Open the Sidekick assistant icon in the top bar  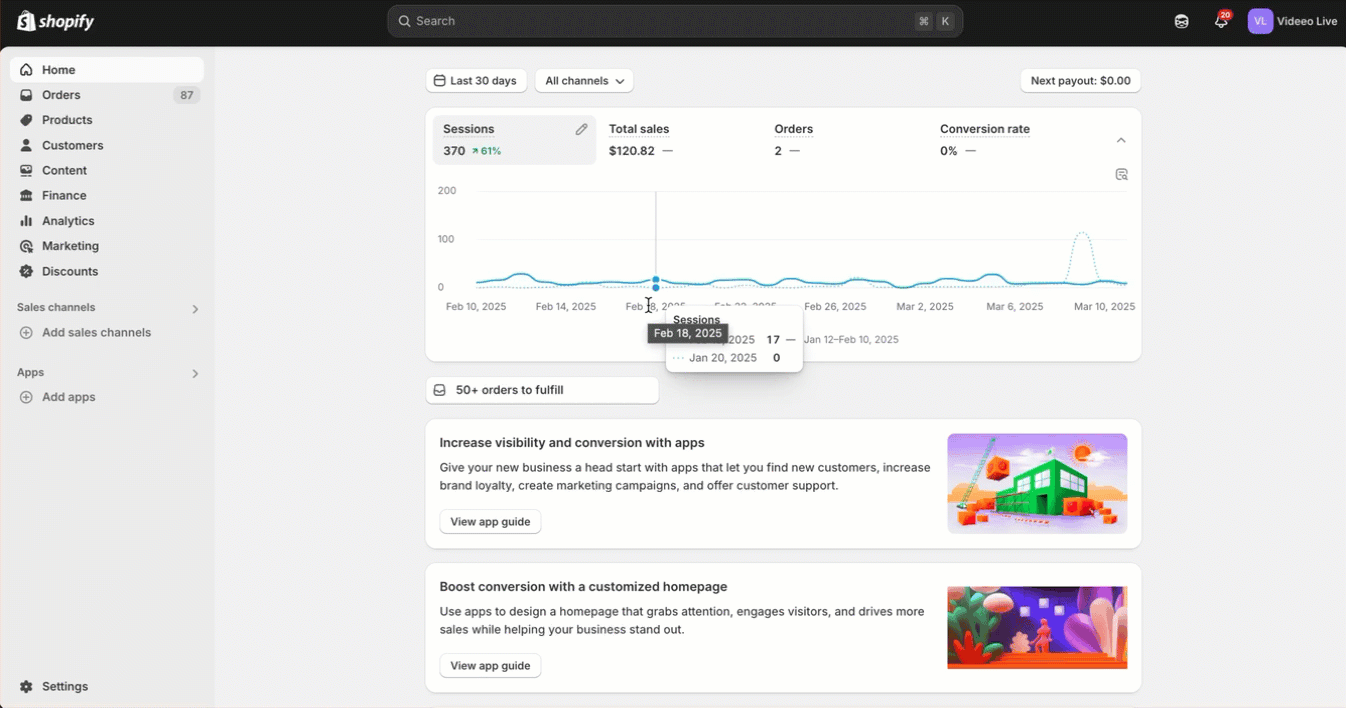coord(1181,21)
